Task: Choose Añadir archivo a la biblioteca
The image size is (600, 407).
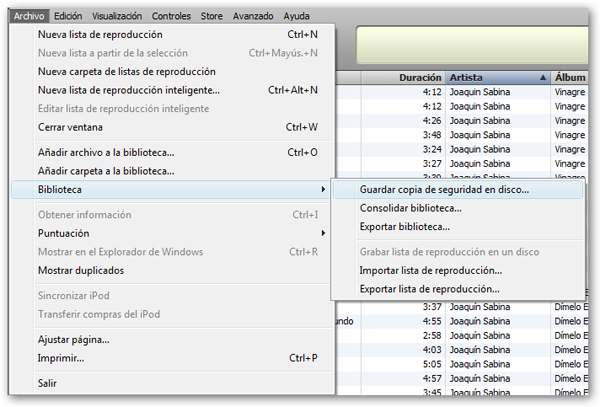Action: point(106,152)
